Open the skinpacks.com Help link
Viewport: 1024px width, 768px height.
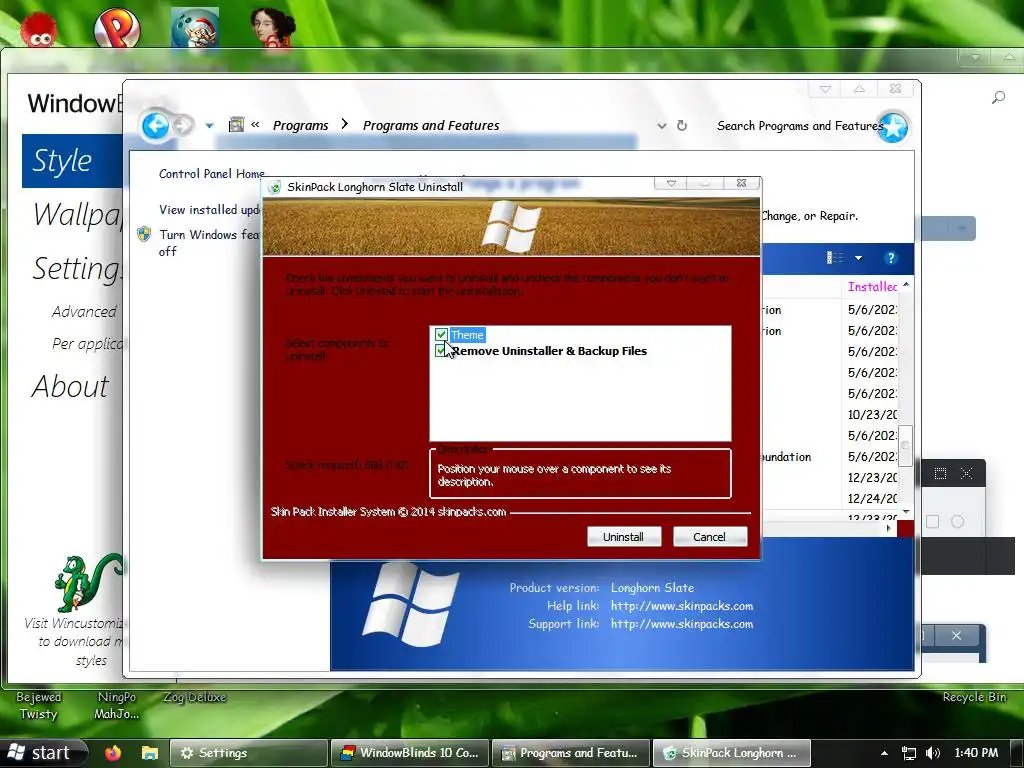682,606
